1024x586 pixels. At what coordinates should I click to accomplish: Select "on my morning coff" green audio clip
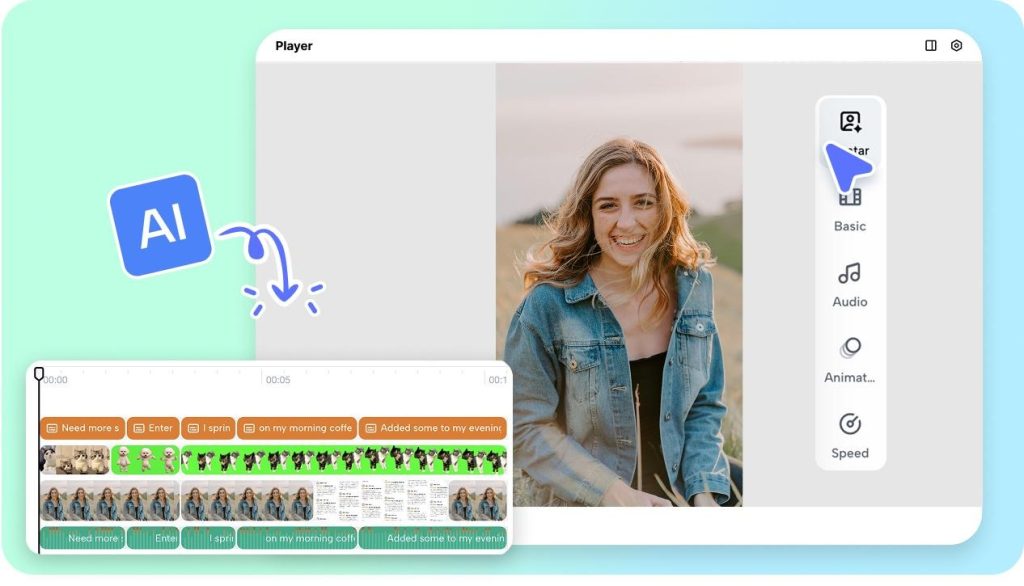coord(296,538)
